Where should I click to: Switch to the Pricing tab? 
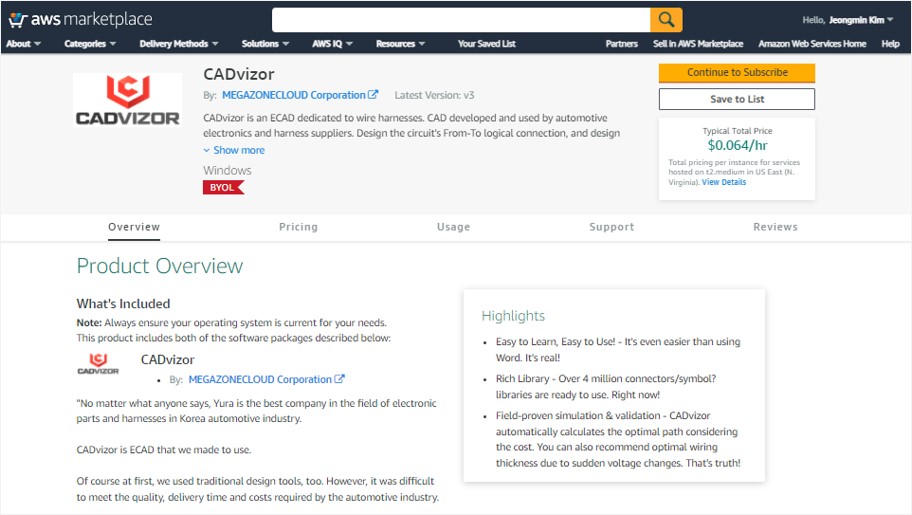(298, 227)
